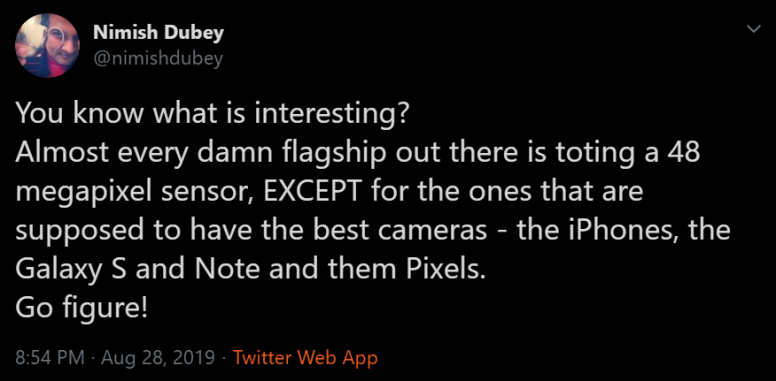Expand the tweet options chevron
776x381 pixels.
click(x=753, y=30)
